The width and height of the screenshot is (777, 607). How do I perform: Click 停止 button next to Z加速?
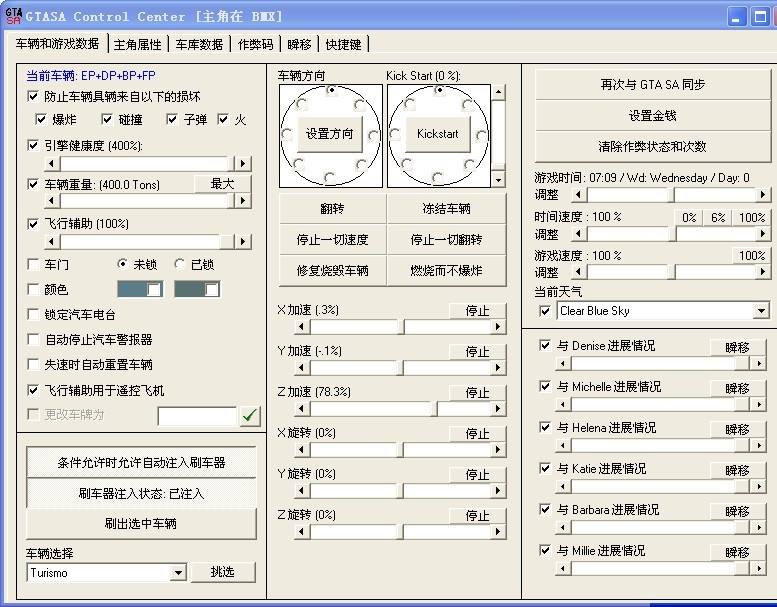tap(478, 392)
